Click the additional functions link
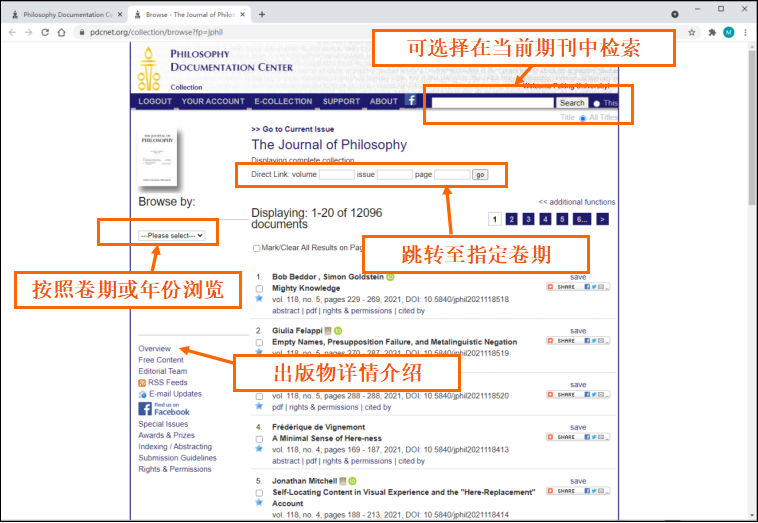The width and height of the screenshot is (758, 523). 577,202
